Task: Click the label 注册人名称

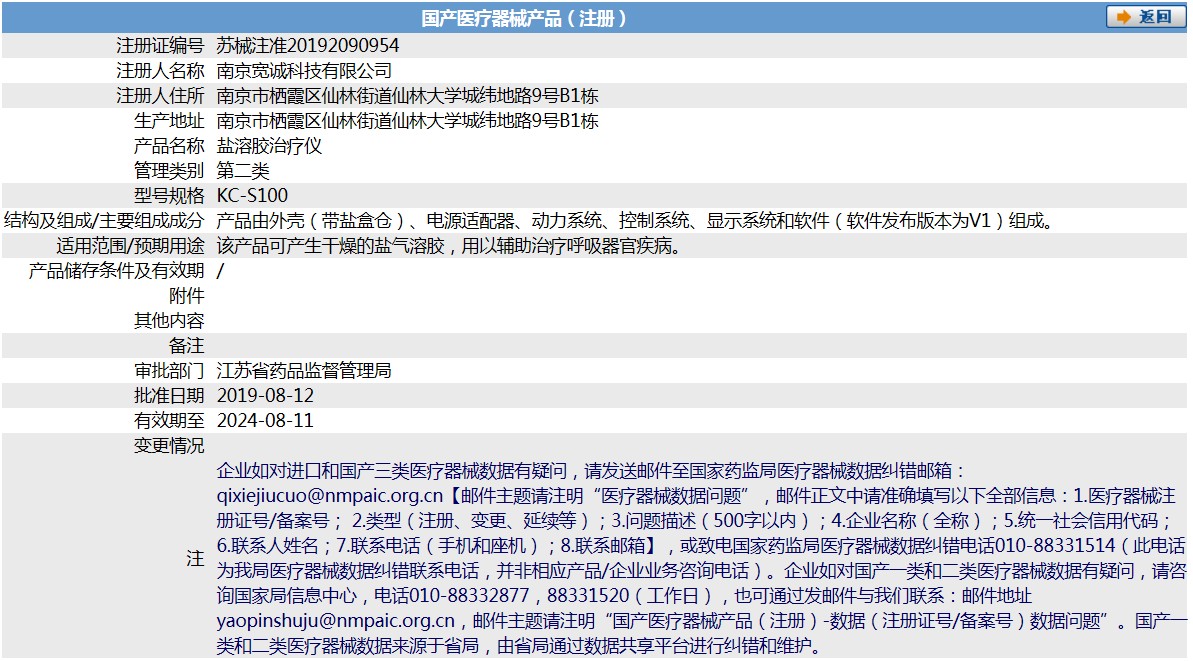Action: click(161, 71)
